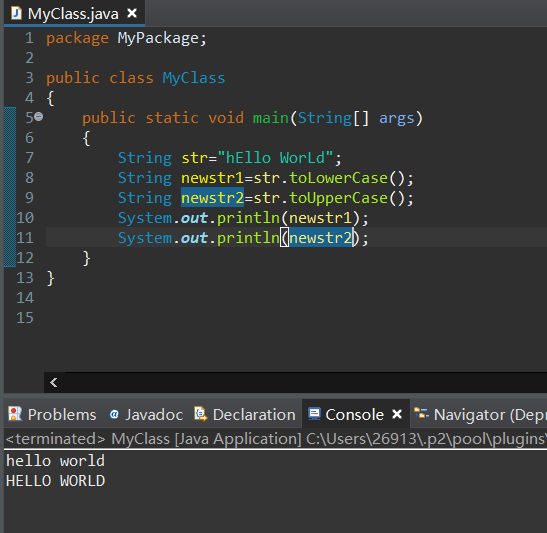Open the Problems tab
The image size is (547, 533).
(52, 414)
